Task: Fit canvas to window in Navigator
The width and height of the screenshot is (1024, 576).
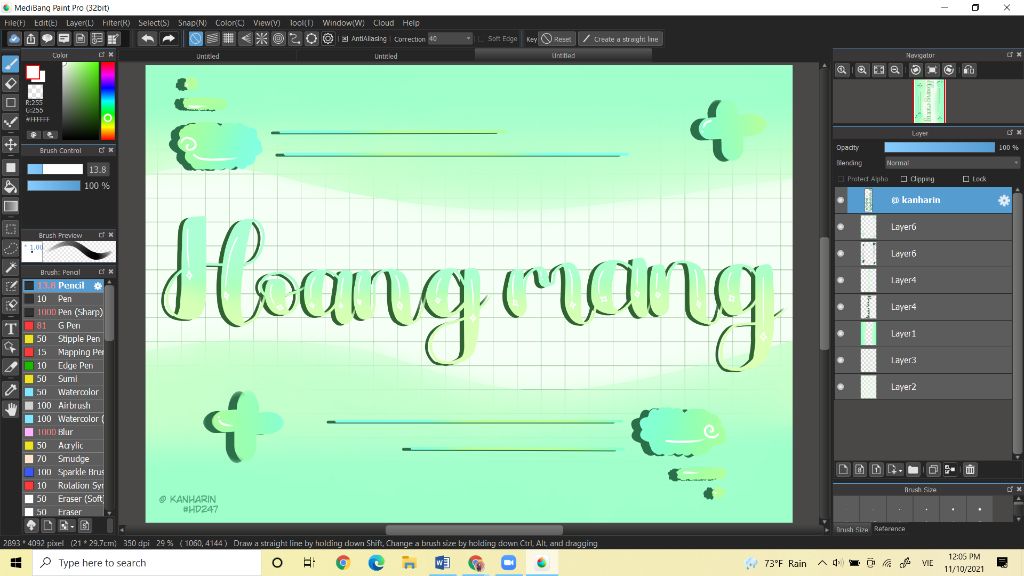Action: [879, 70]
